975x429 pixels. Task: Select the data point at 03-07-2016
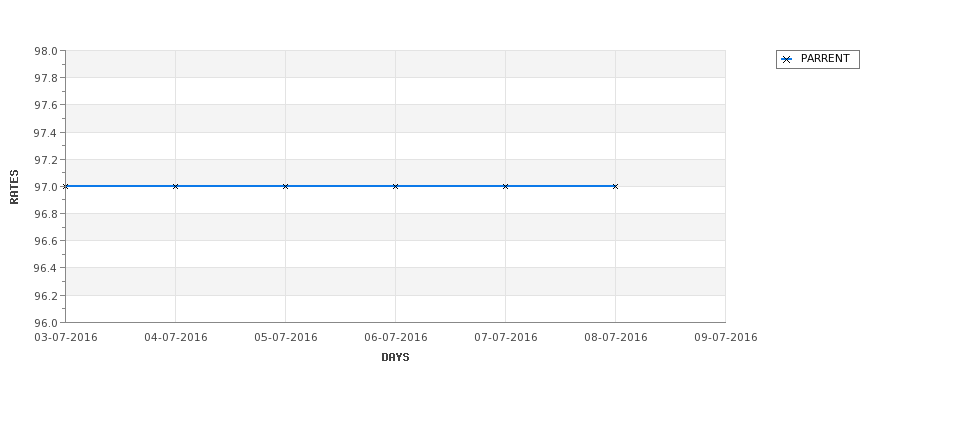[65, 187]
